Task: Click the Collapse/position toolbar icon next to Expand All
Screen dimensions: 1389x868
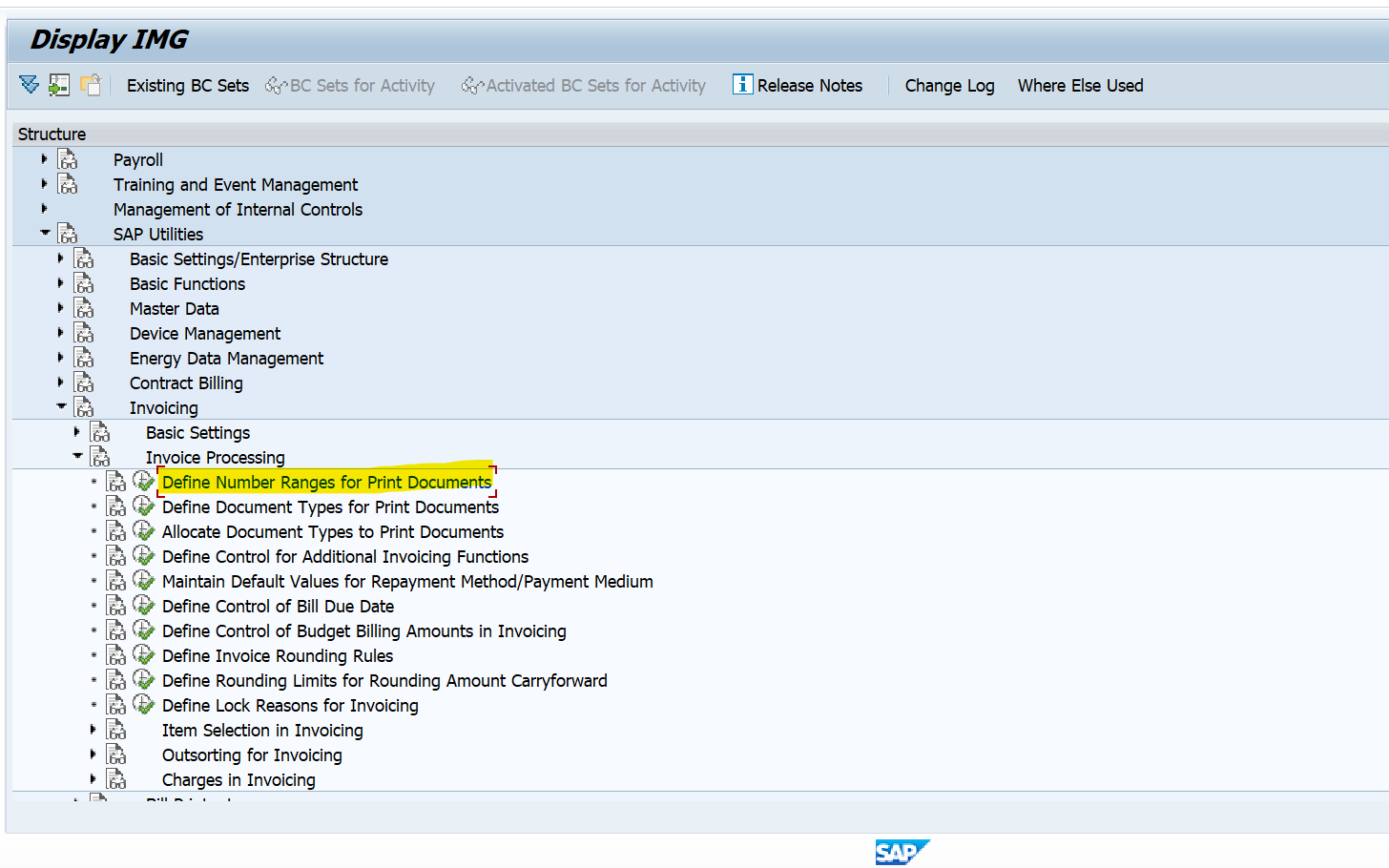Action: [x=59, y=85]
